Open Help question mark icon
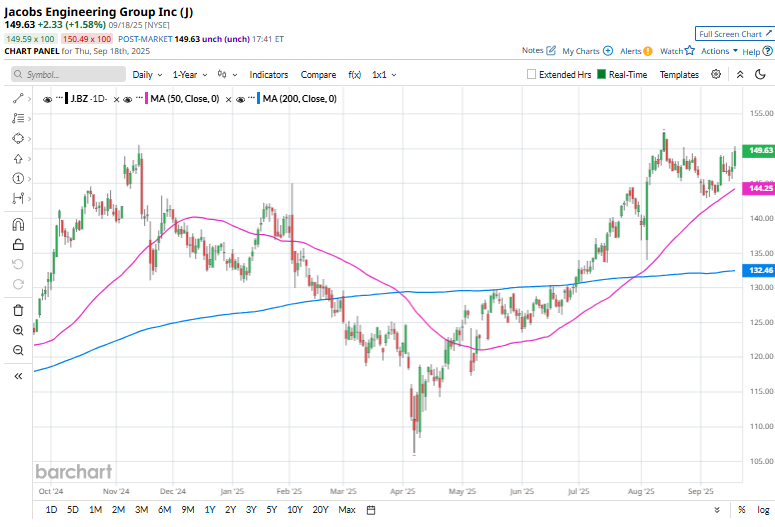The width and height of the screenshot is (775, 527). pos(768,51)
